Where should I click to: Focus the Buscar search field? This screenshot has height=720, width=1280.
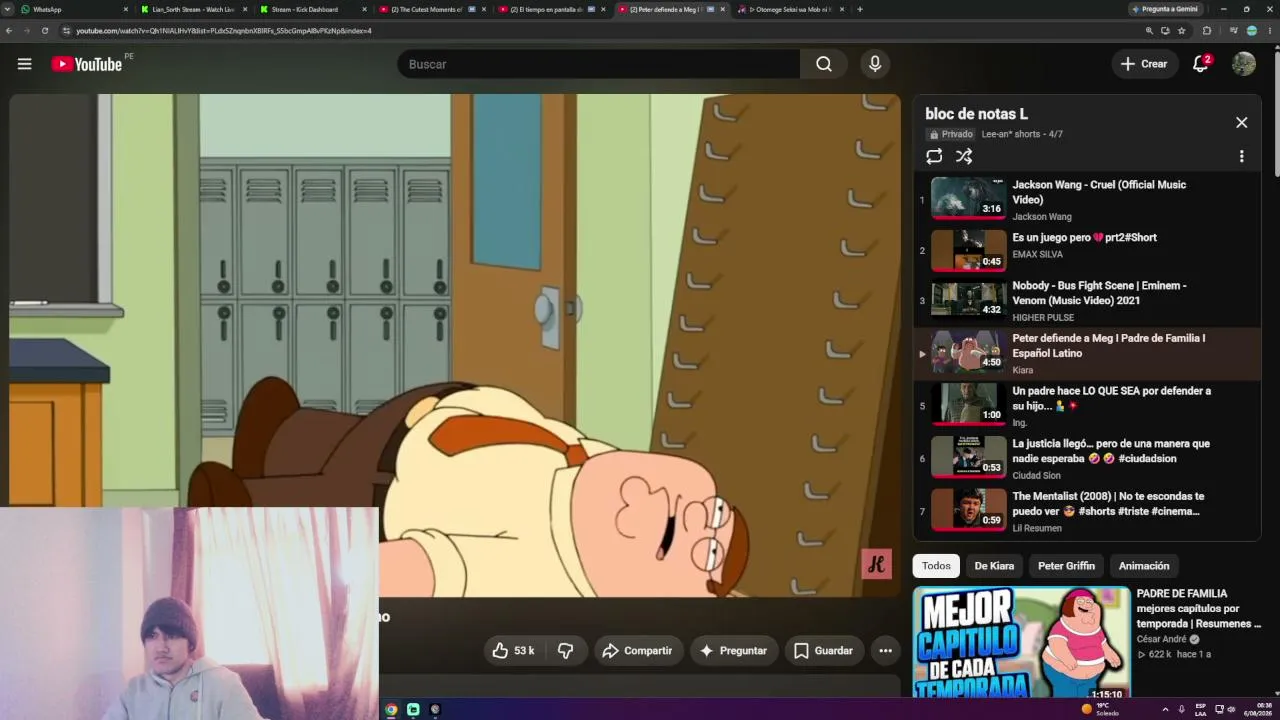598,64
